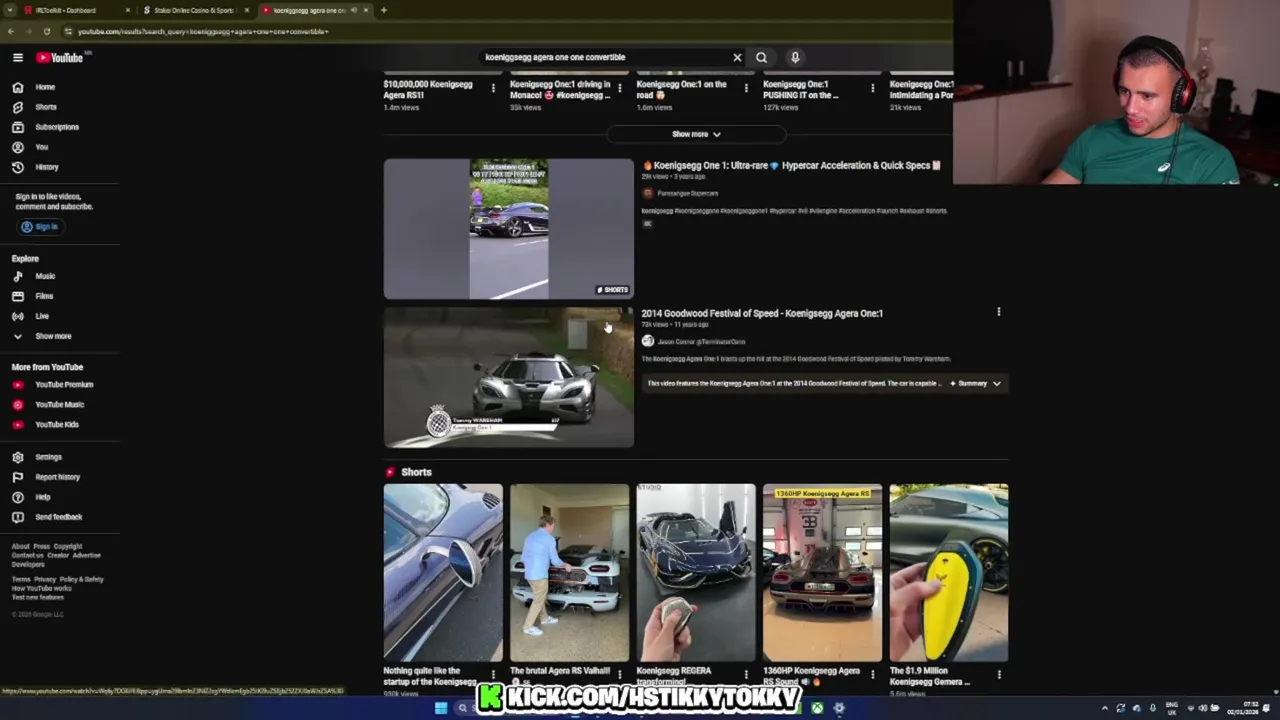Open Koenigsegg One:1 Ultra-rare shorts thumbnail
Screen dimensions: 1280x720
(x=509, y=229)
